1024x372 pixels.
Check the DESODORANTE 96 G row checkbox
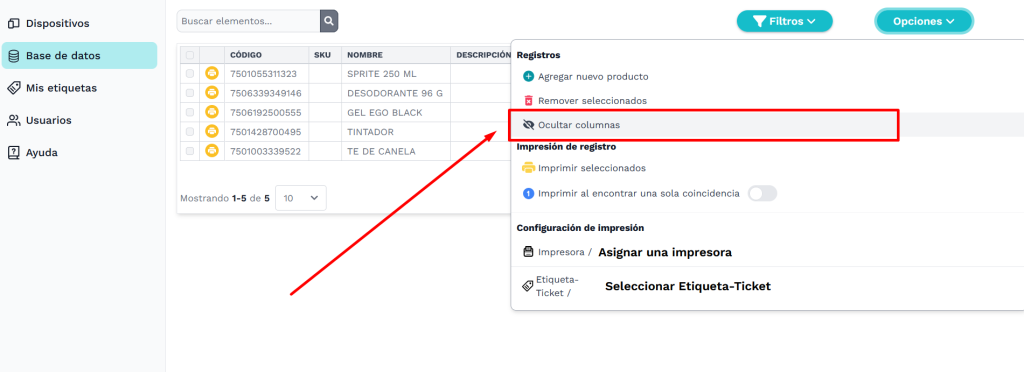[x=189, y=93]
